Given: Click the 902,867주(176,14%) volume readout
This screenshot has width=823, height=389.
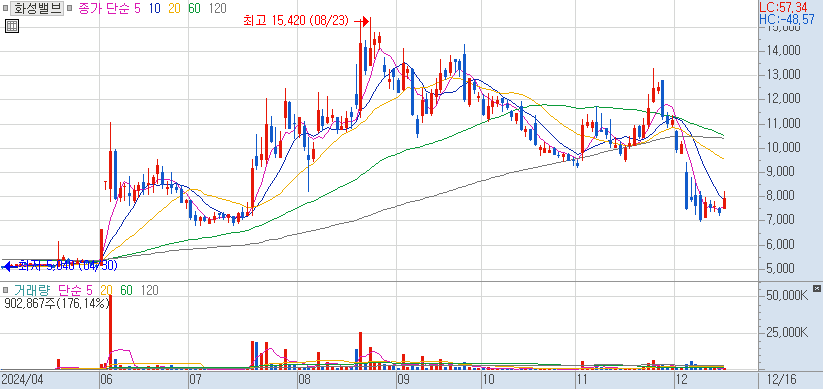Looking at the screenshot, I should [x=56, y=303].
